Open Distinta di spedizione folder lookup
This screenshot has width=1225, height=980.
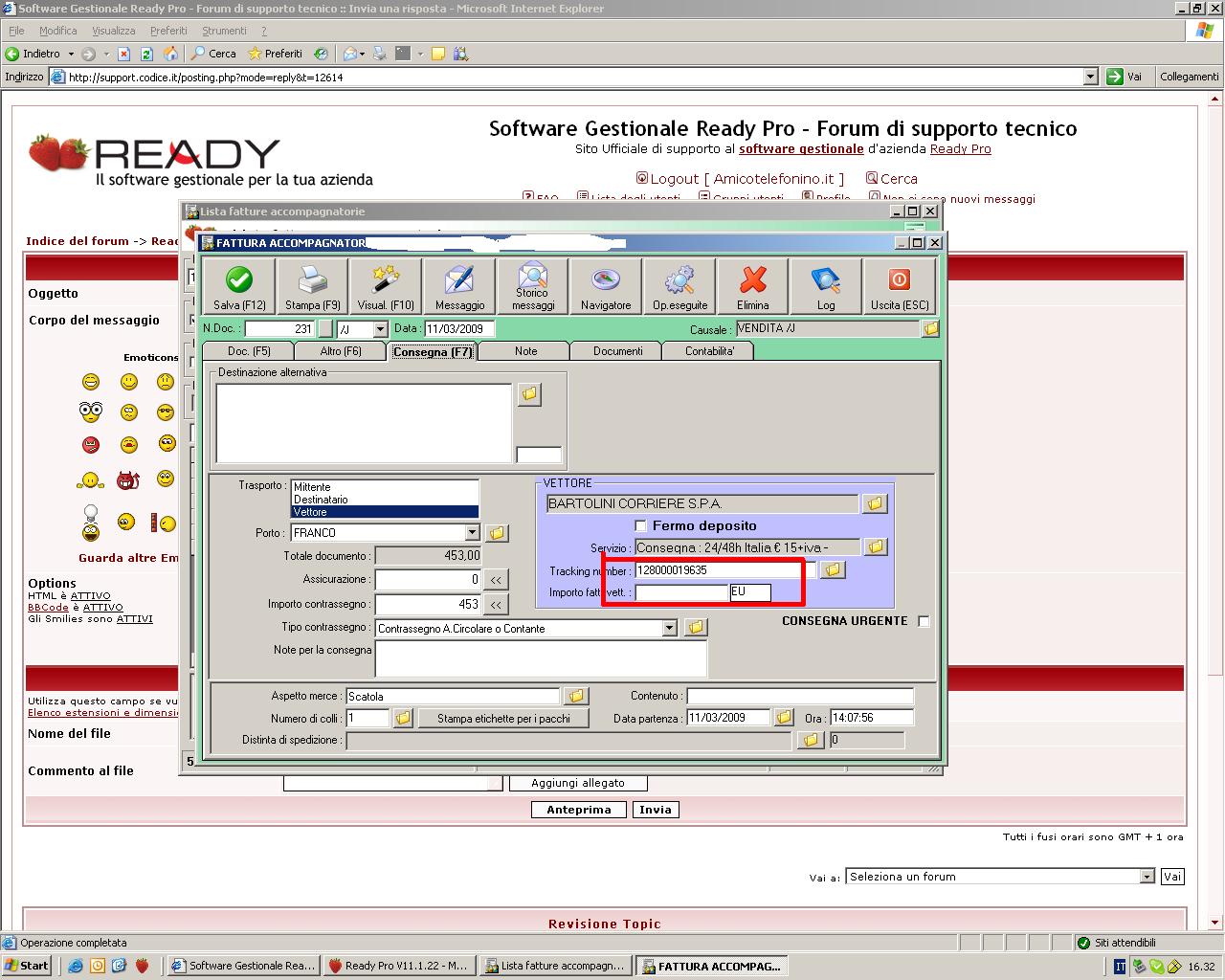coord(811,741)
